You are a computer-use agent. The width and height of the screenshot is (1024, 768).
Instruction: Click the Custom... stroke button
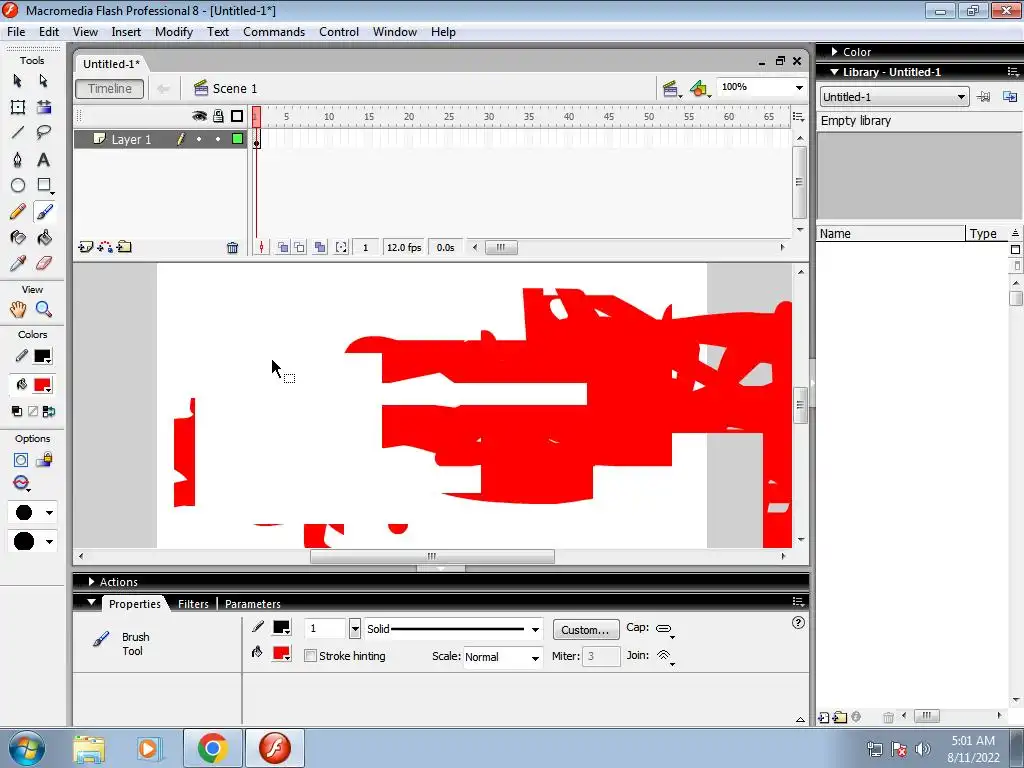tap(585, 630)
